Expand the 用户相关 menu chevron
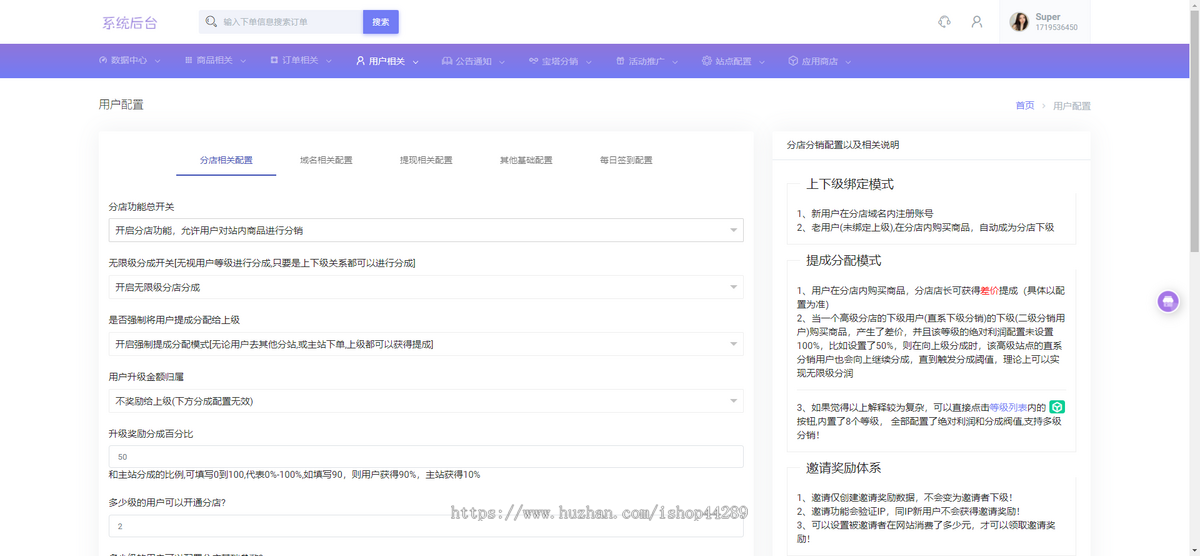 point(415,61)
